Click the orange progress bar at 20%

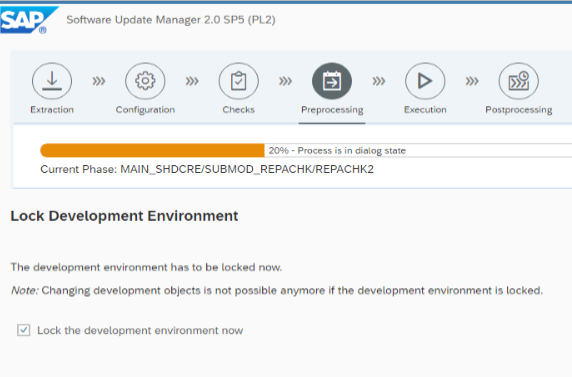click(152, 150)
